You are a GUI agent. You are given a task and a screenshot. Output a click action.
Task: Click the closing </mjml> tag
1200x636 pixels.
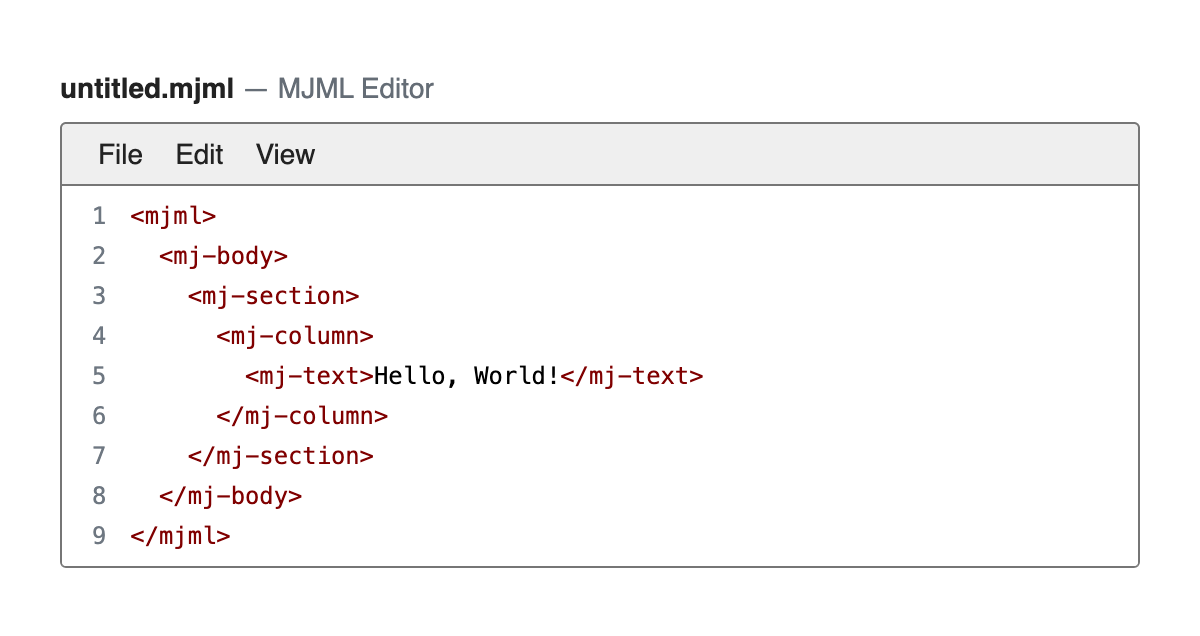point(180,536)
